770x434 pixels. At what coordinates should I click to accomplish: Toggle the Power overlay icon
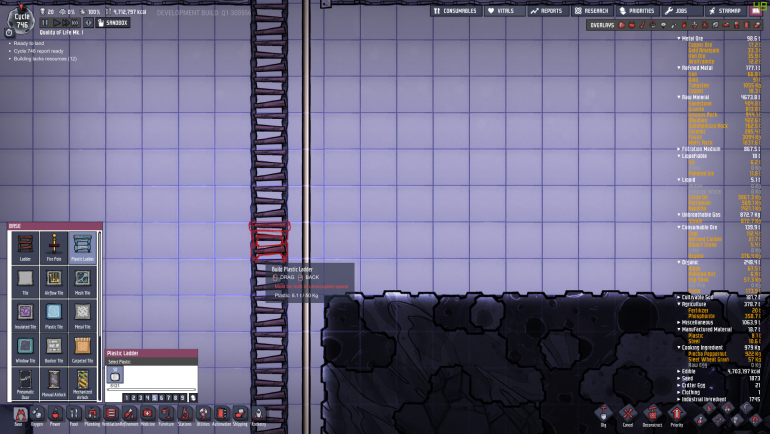632,25
